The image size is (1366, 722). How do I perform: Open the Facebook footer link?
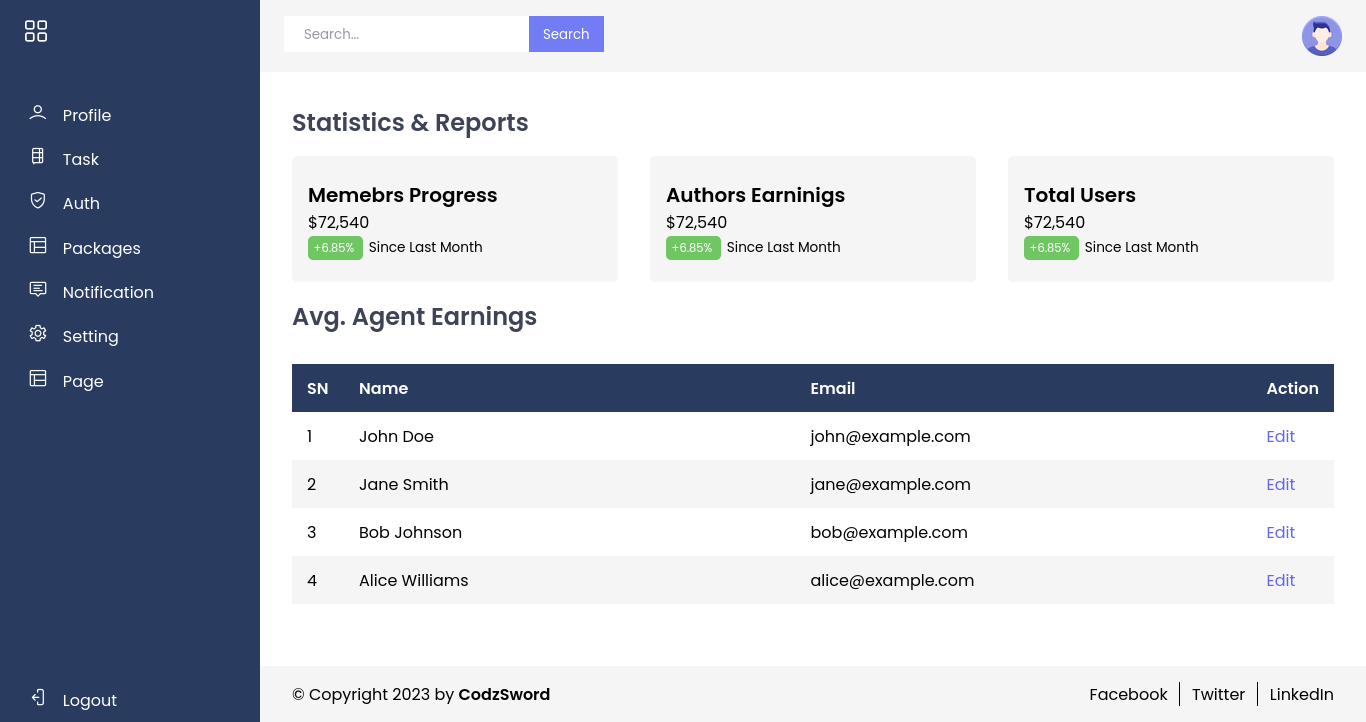coord(1128,694)
